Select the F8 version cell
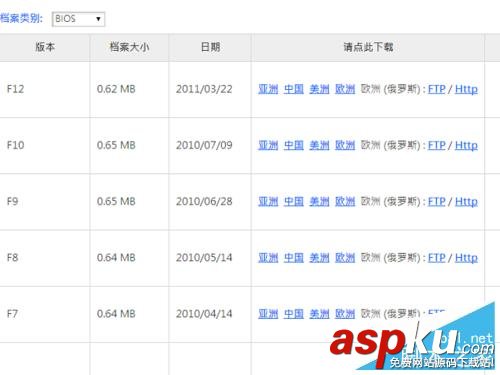This screenshot has width=500, height=375. pyautogui.click(x=45, y=258)
